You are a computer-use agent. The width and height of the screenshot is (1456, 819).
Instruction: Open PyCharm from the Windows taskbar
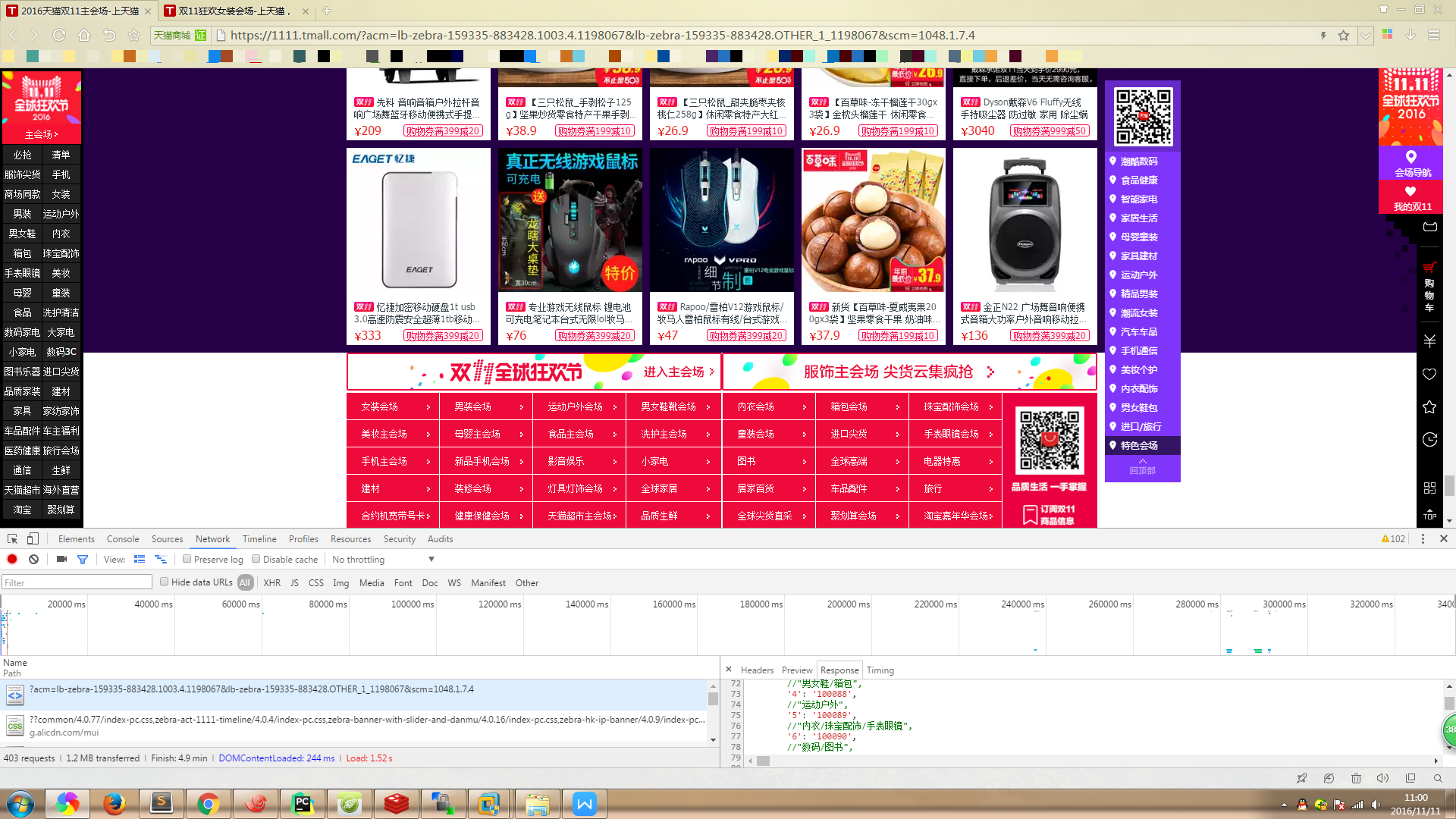tap(303, 804)
